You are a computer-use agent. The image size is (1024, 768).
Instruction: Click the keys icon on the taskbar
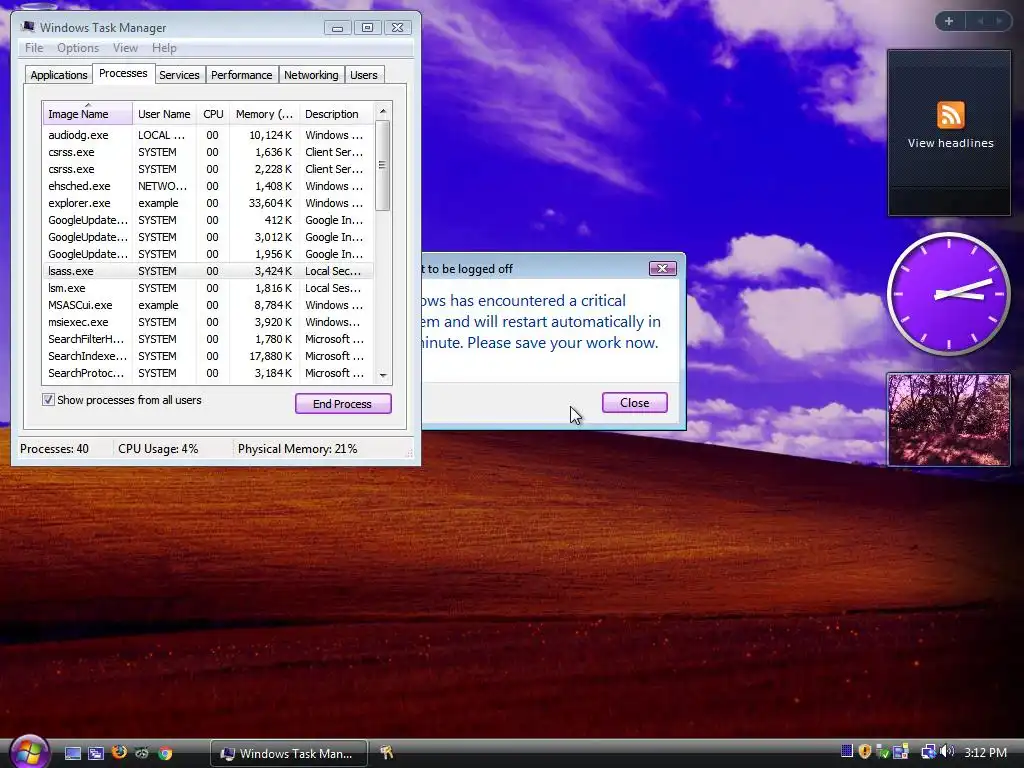pyautogui.click(x=387, y=753)
